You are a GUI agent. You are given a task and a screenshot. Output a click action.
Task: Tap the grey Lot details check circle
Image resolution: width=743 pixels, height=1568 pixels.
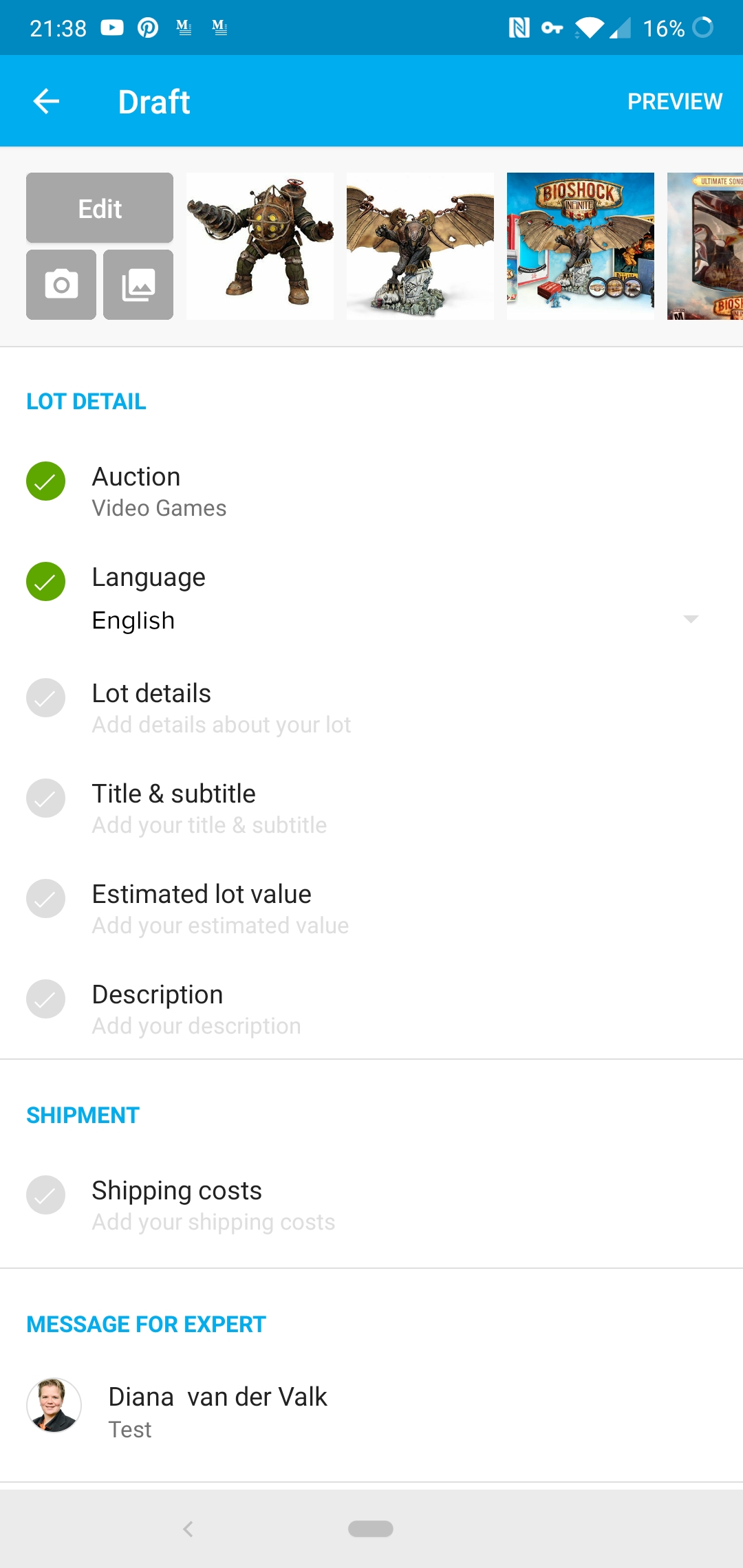[x=45, y=698]
